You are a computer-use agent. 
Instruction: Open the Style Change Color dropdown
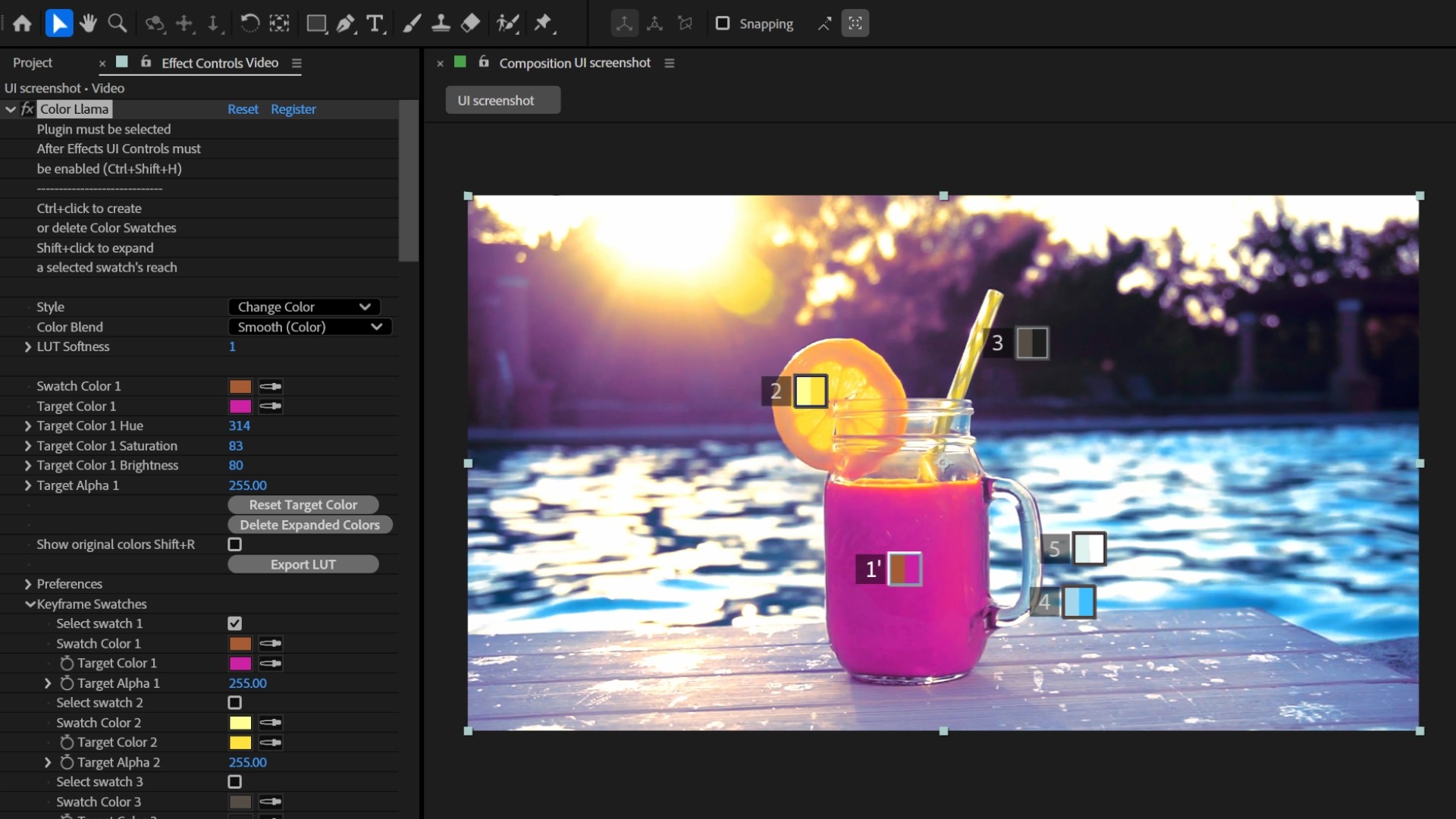coord(303,307)
